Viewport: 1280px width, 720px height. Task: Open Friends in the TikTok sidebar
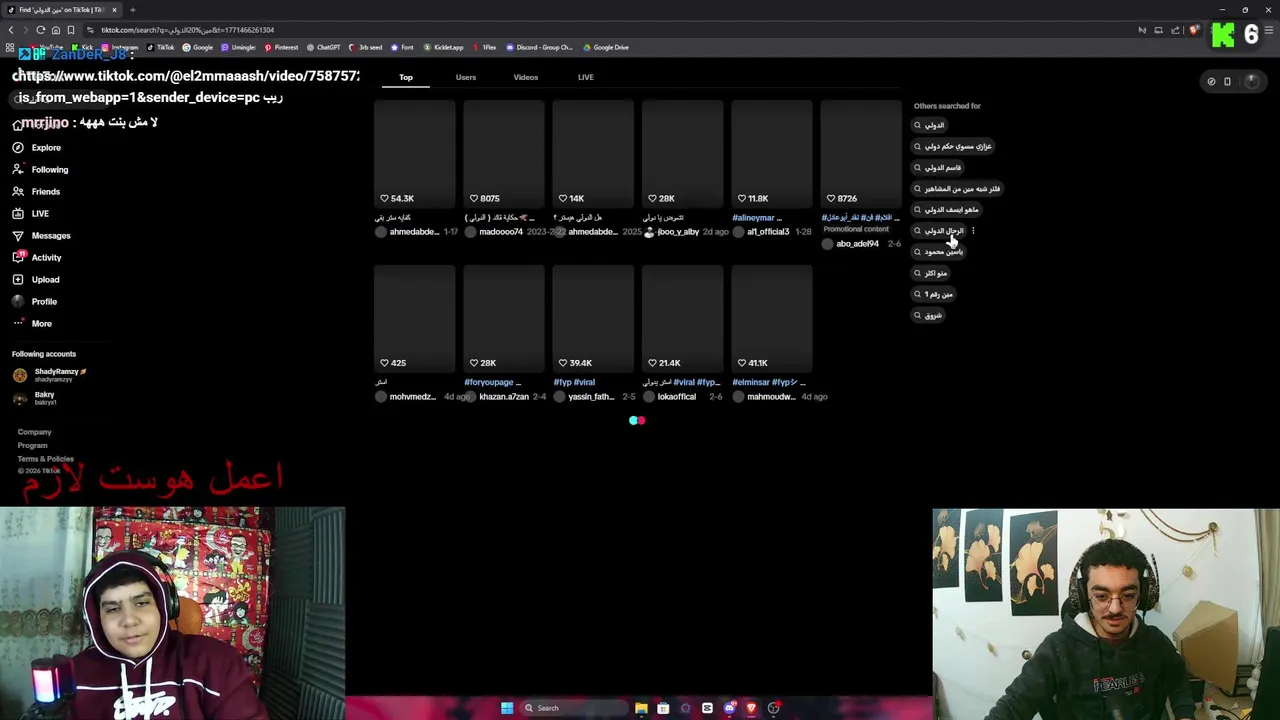click(36, 192)
